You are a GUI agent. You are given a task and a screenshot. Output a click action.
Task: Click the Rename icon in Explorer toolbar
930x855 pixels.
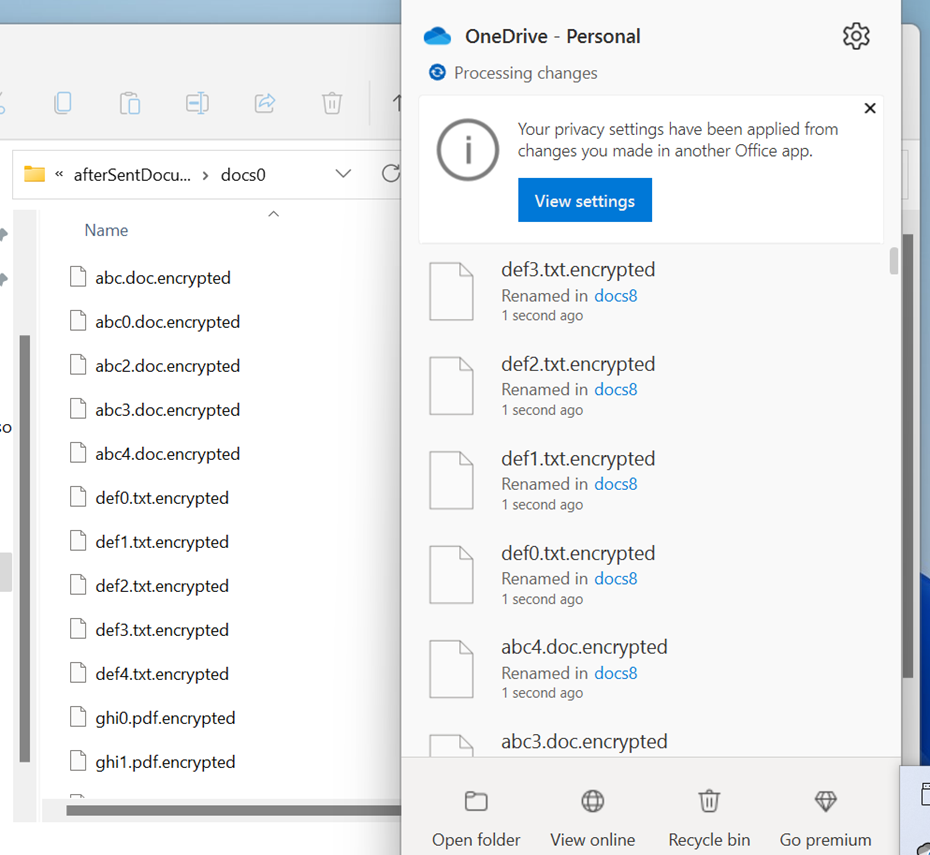[x=198, y=103]
